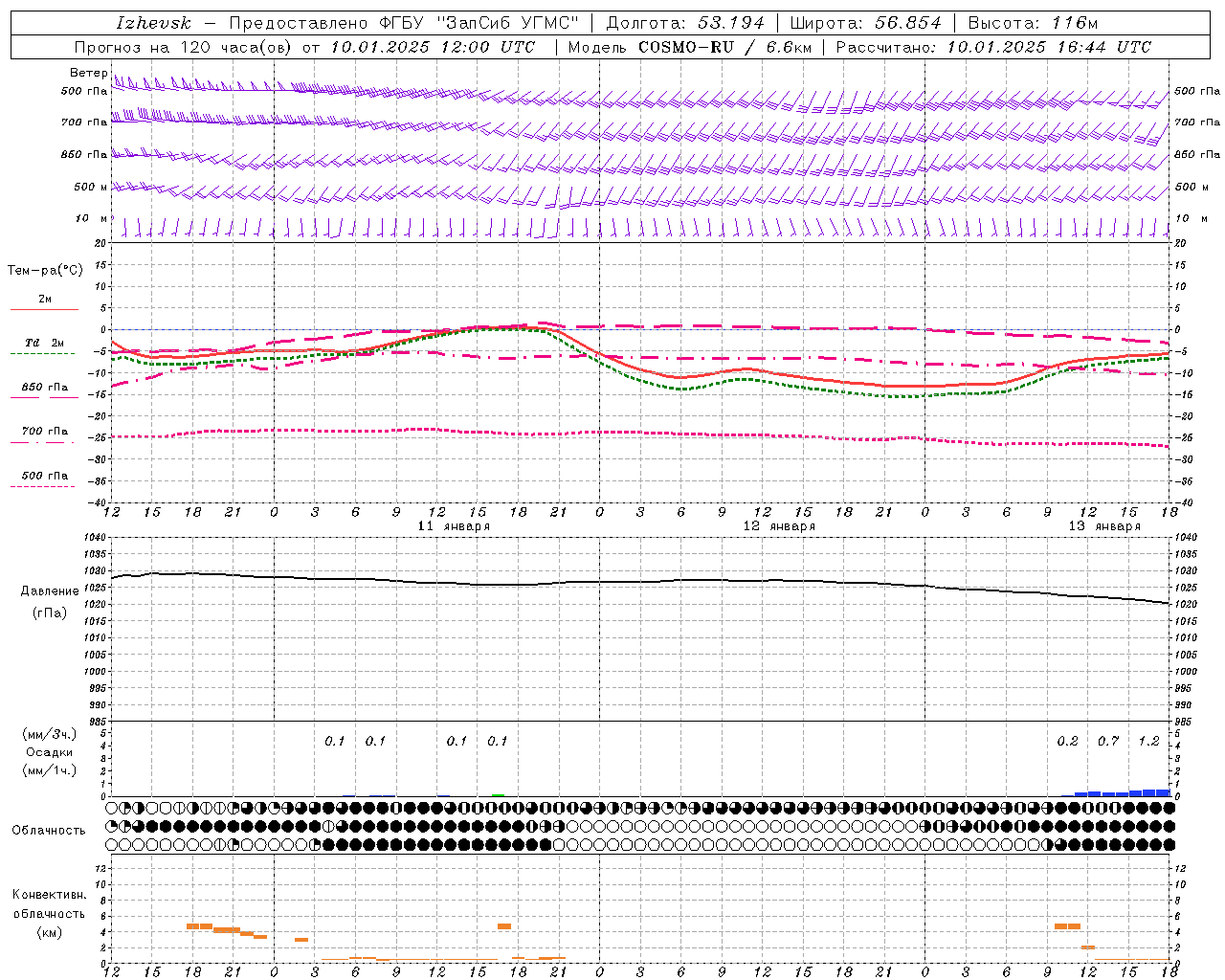
Task: Select the "Облачность" cloud cover label
Action: click(x=49, y=831)
